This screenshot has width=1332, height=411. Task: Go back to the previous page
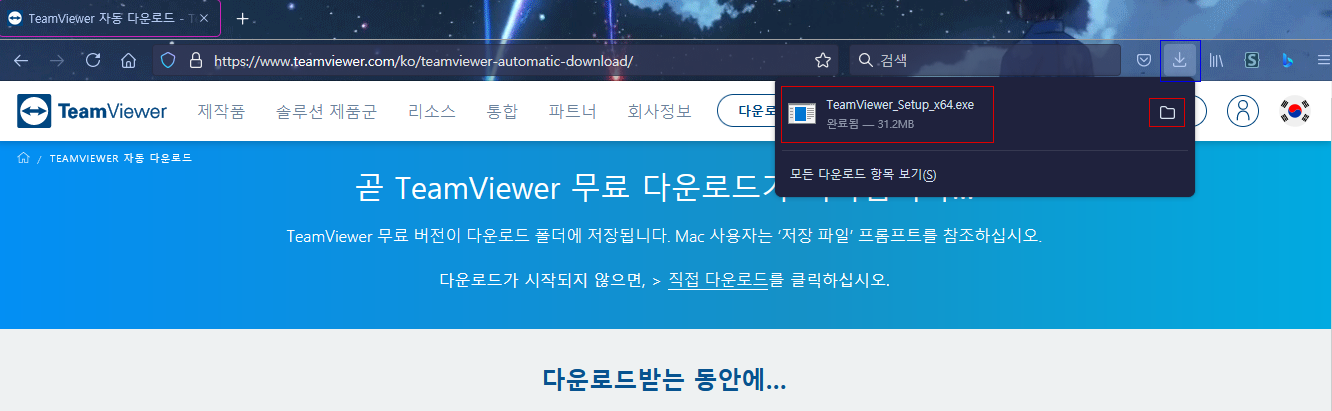[x=21, y=60]
